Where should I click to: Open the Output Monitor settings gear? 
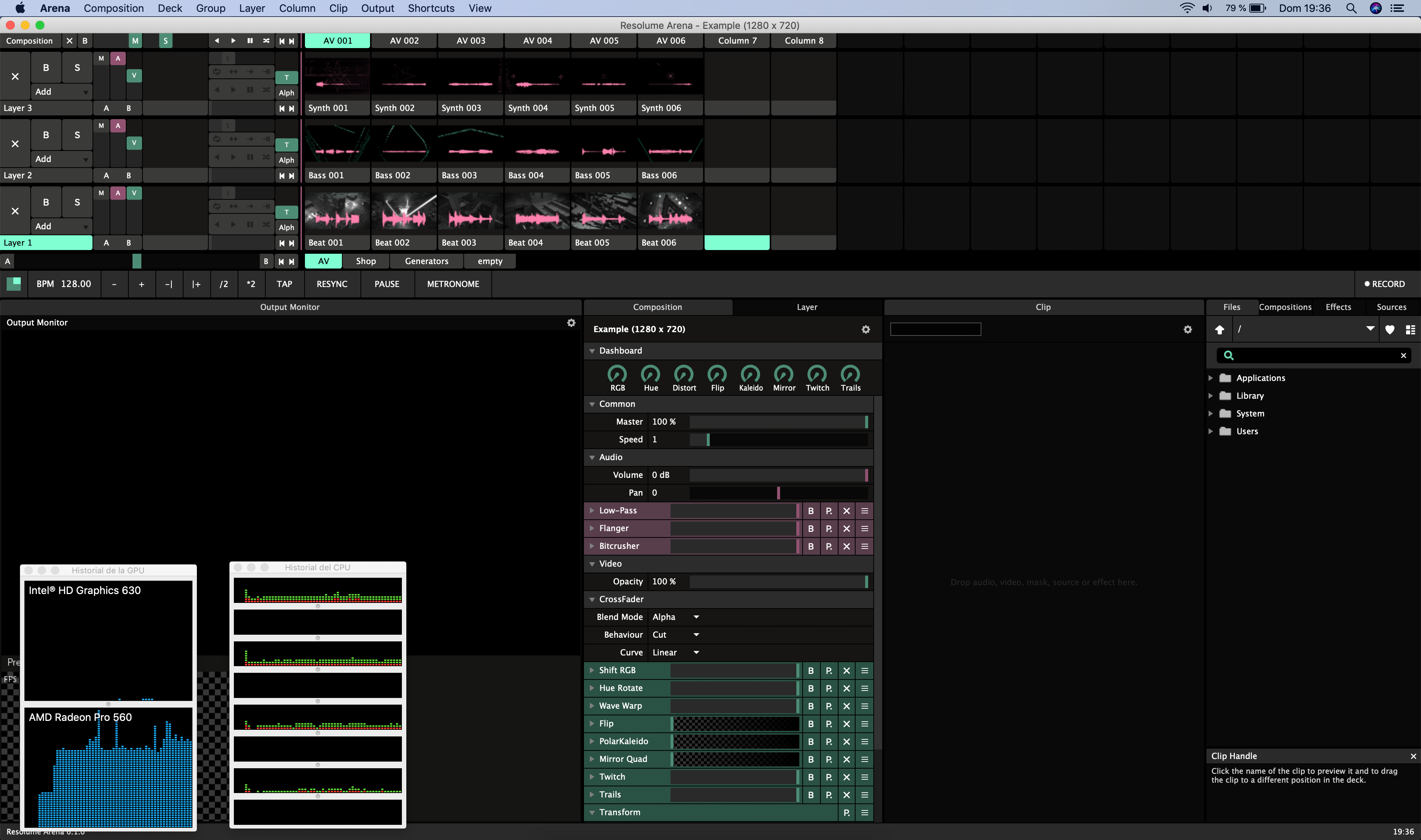[x=571, y=323]
